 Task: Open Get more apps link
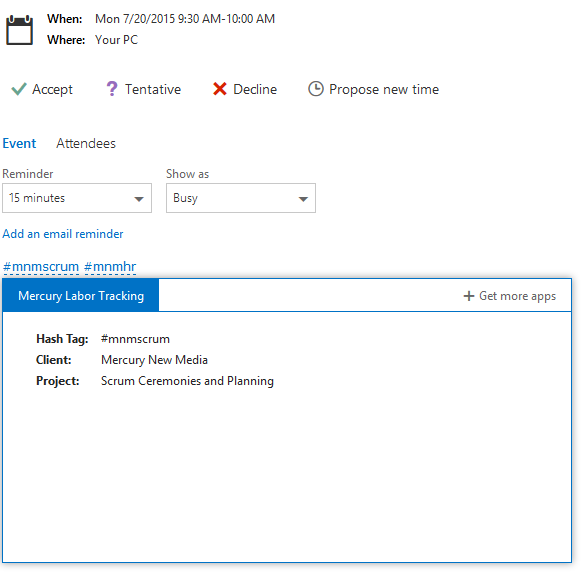[510, 296]
